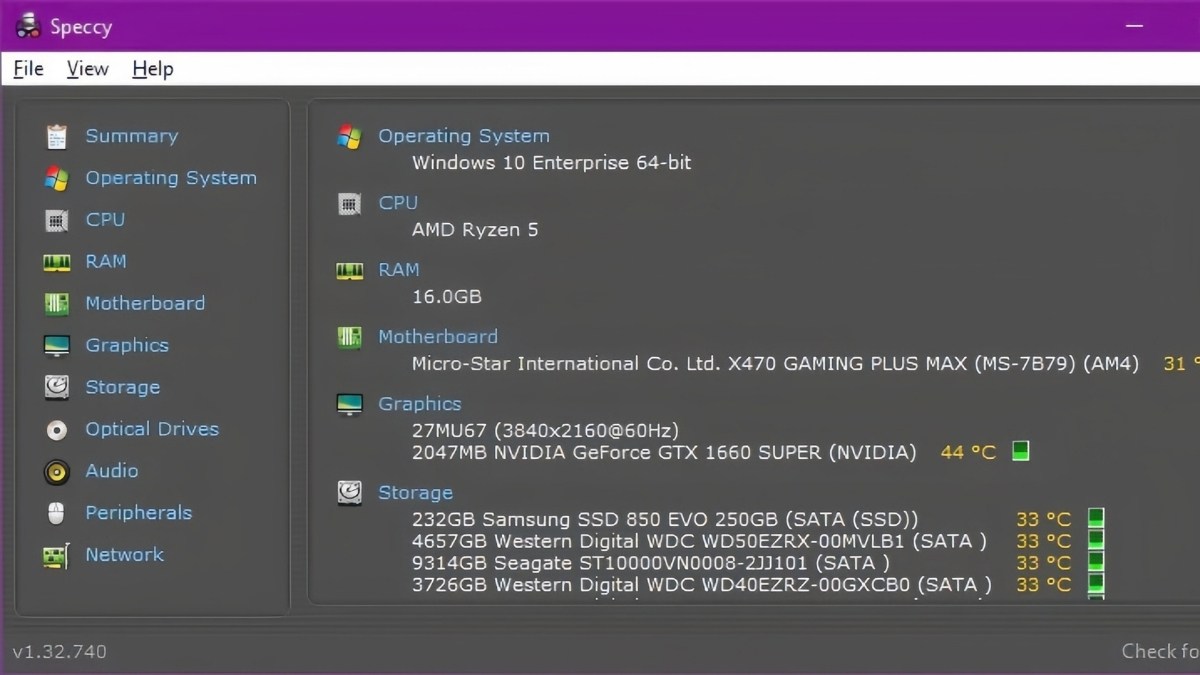Image resolution: width=1200 pixels, height=675 pixels.
Task: Click the Peripherals mouse icon in sidebar
Action: click(57, 513)
